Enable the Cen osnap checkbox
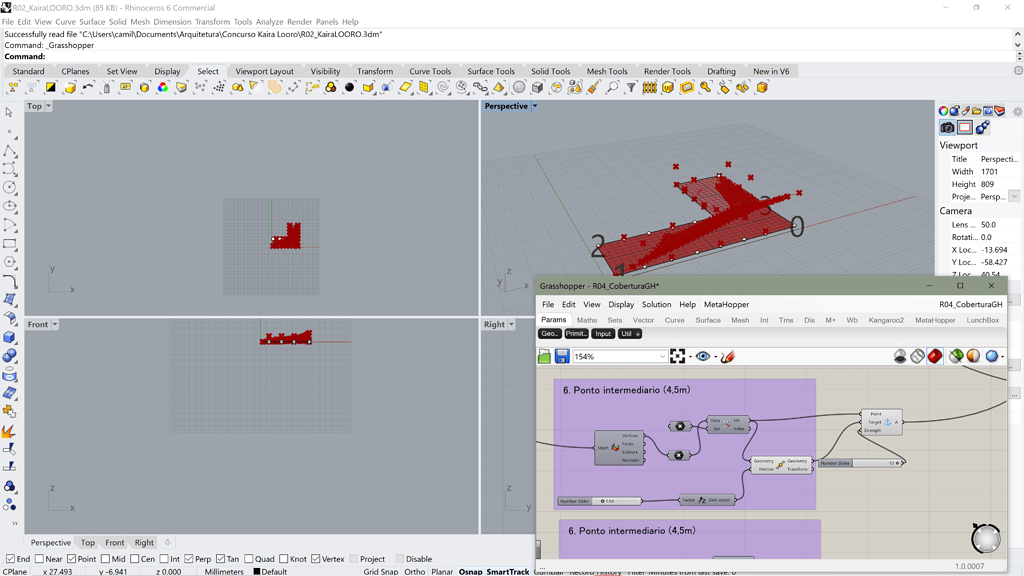 135,559
